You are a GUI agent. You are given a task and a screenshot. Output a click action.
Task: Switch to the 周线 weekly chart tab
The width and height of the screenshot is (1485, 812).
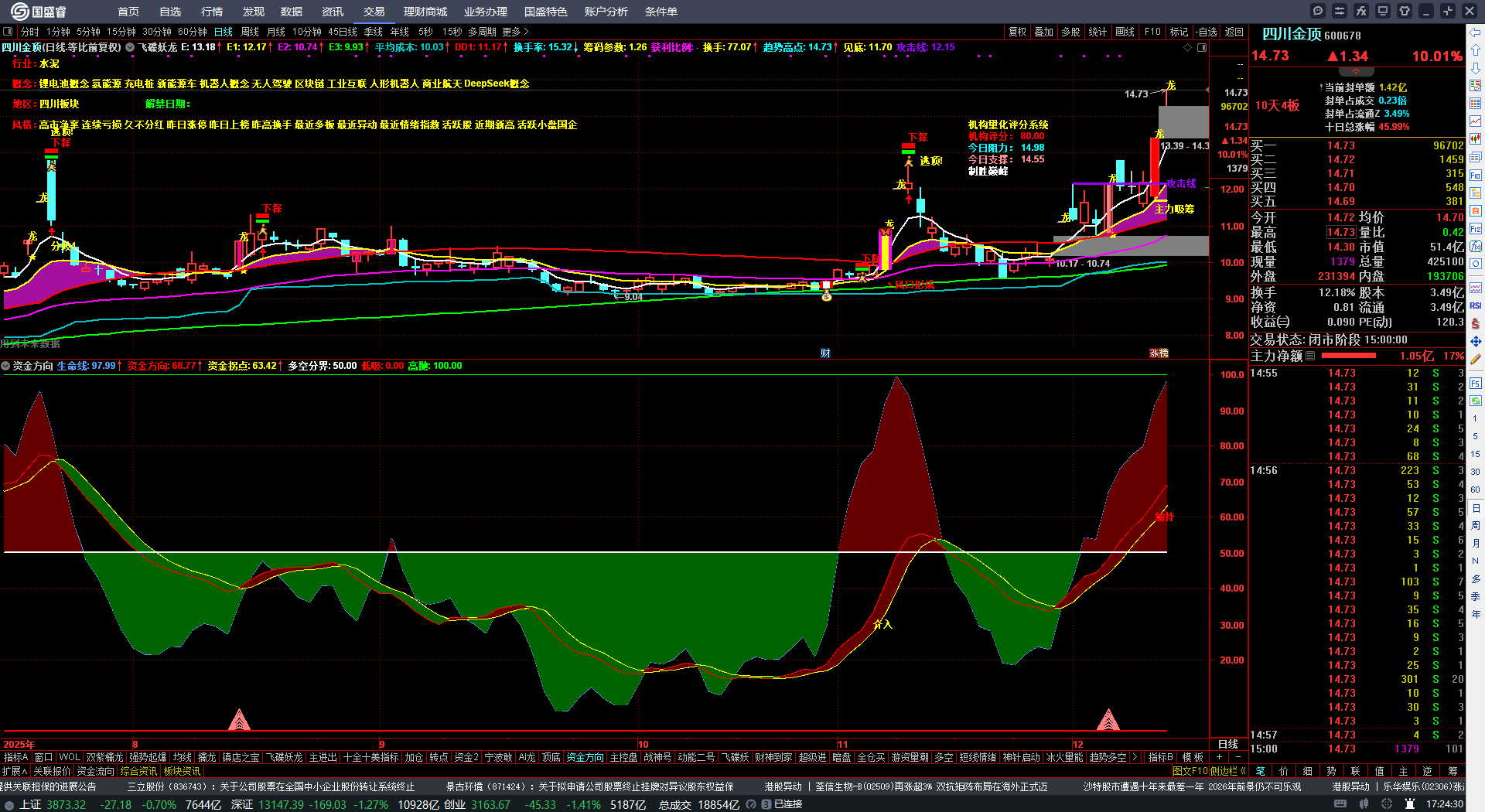[x=250, y=32]
